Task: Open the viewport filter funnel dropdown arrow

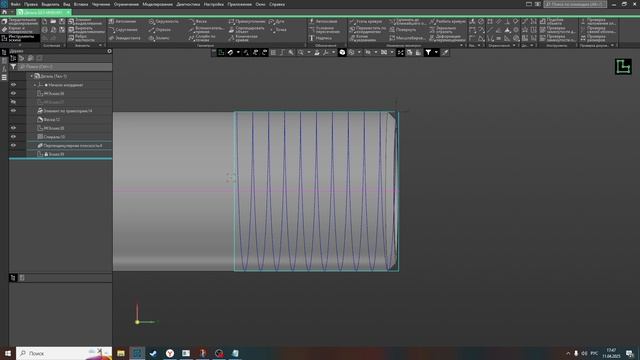Action: (x=436, y=52)
